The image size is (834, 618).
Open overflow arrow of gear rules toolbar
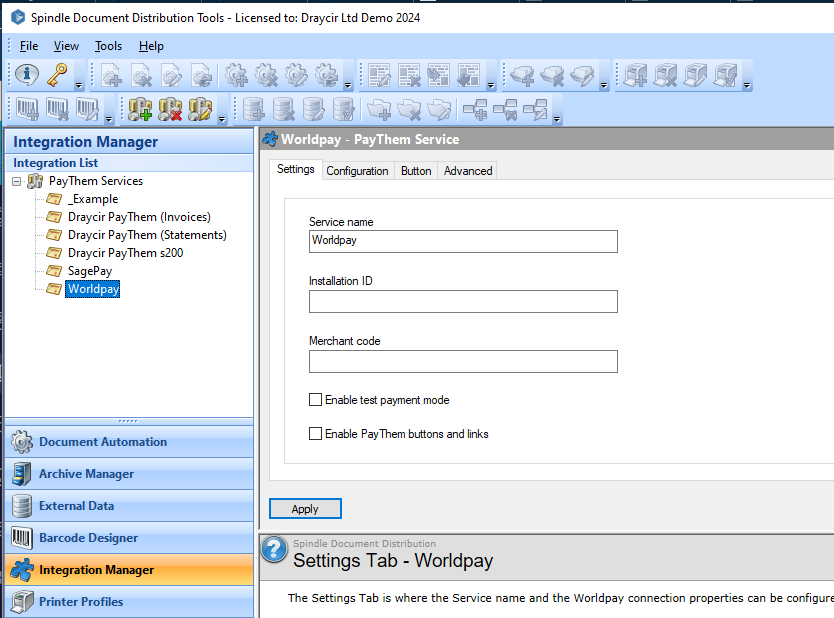[348, 85]
